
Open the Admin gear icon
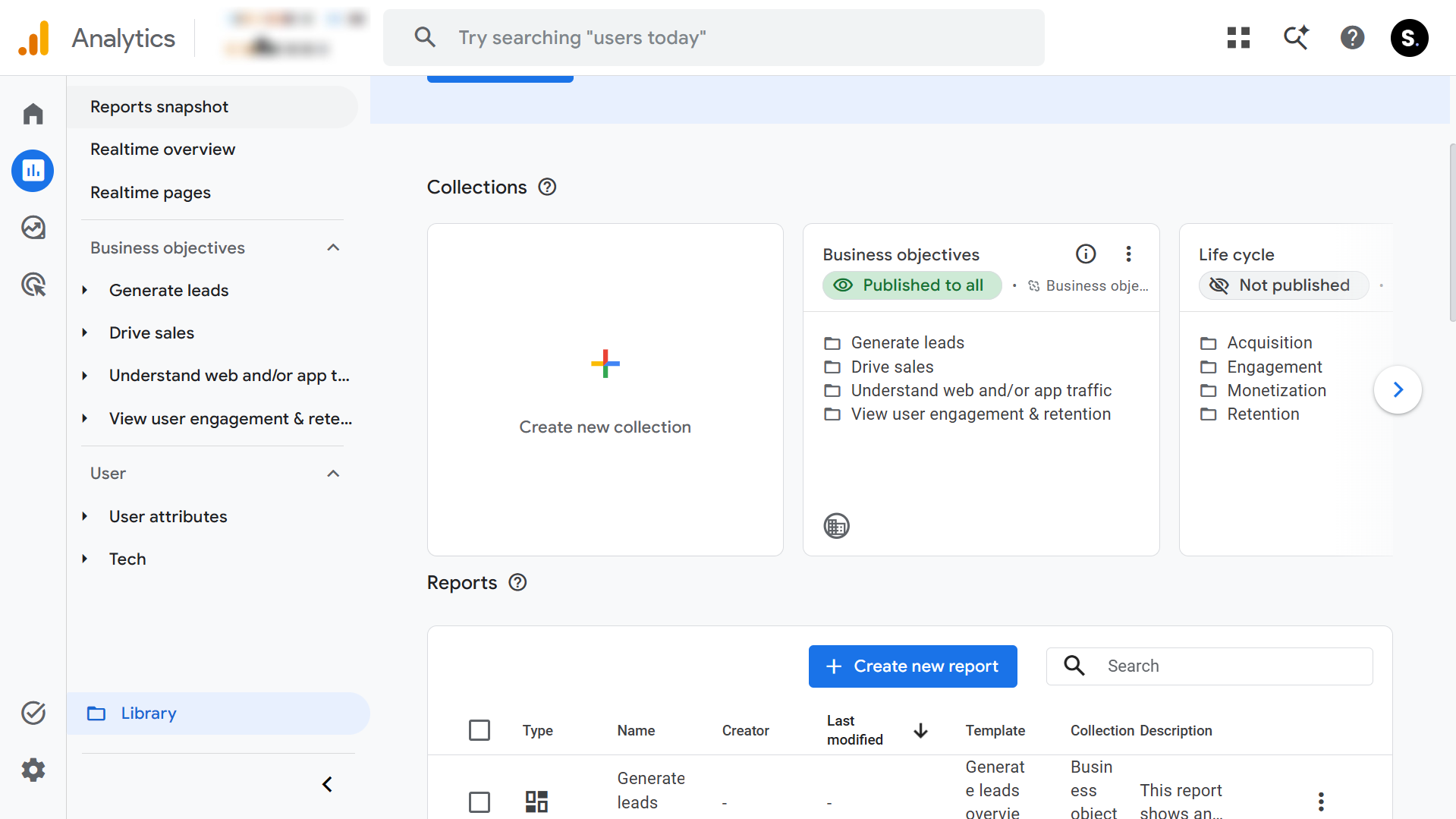(x=33, y=770)
